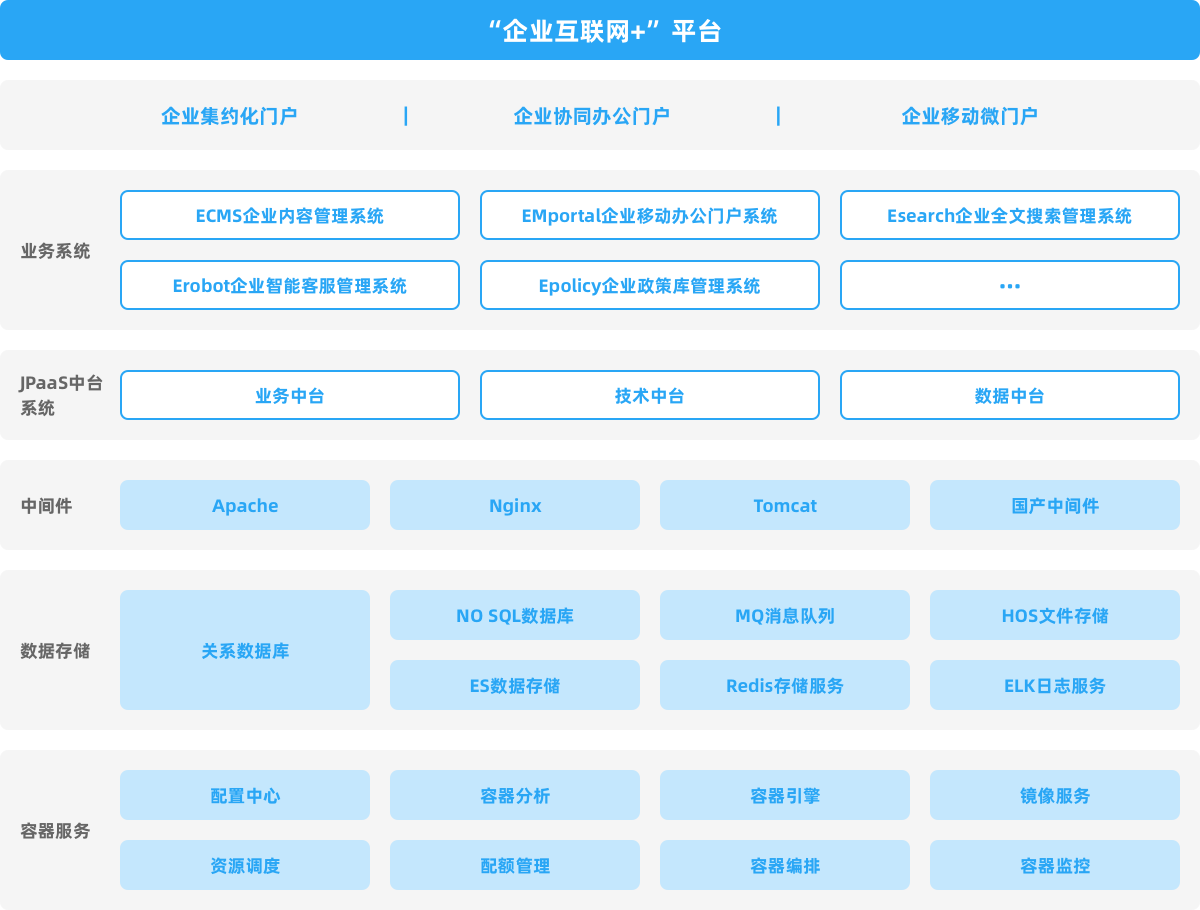The width and height of the screenshot is (1200, 910).
Task: Click the 技术中台 box
Action: (x=649, y=396)
